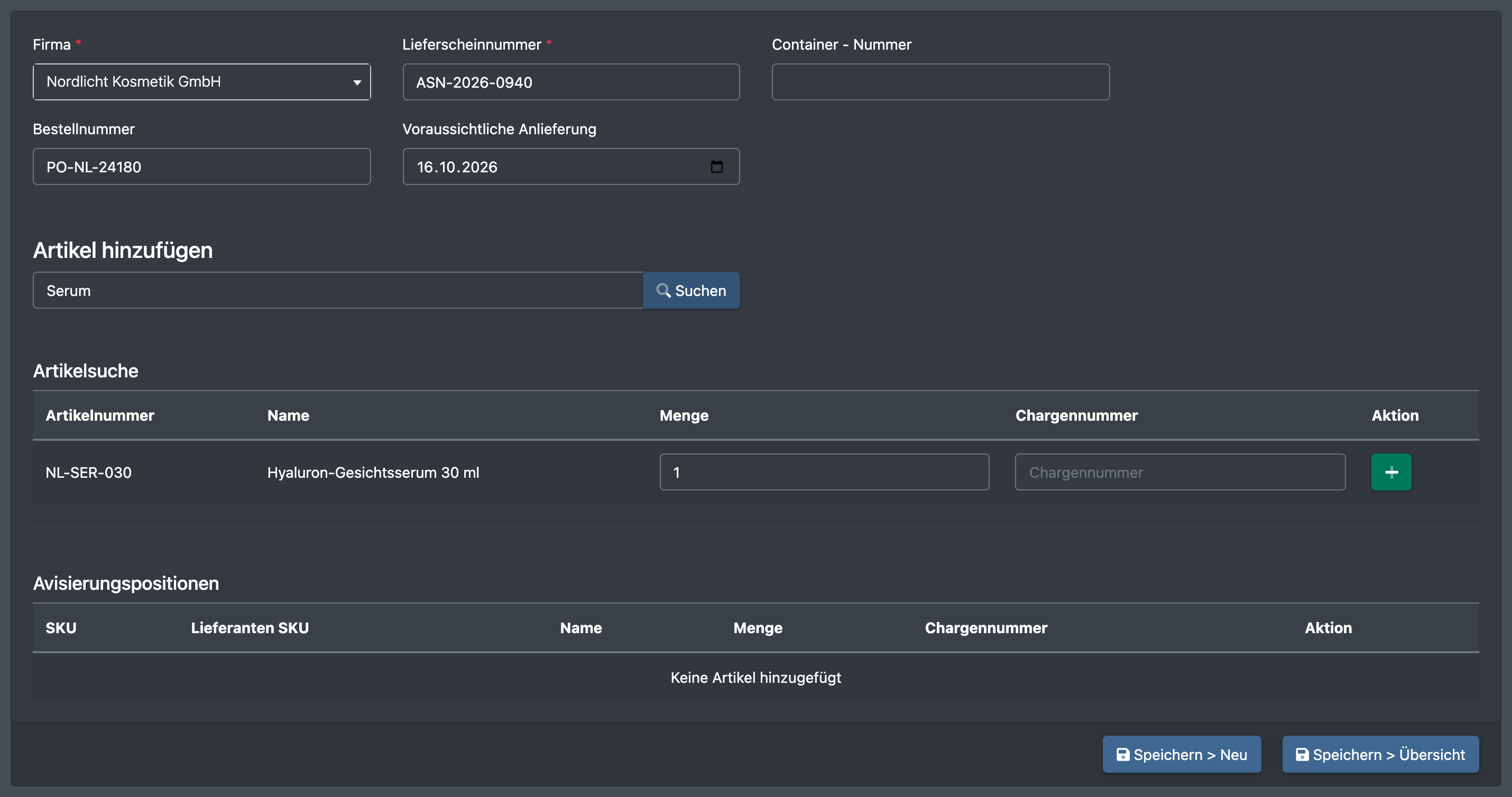This screenshot has height=797, width=1512.
Task: Click the article search field containing Serum
Action: (x=338, y=290)
